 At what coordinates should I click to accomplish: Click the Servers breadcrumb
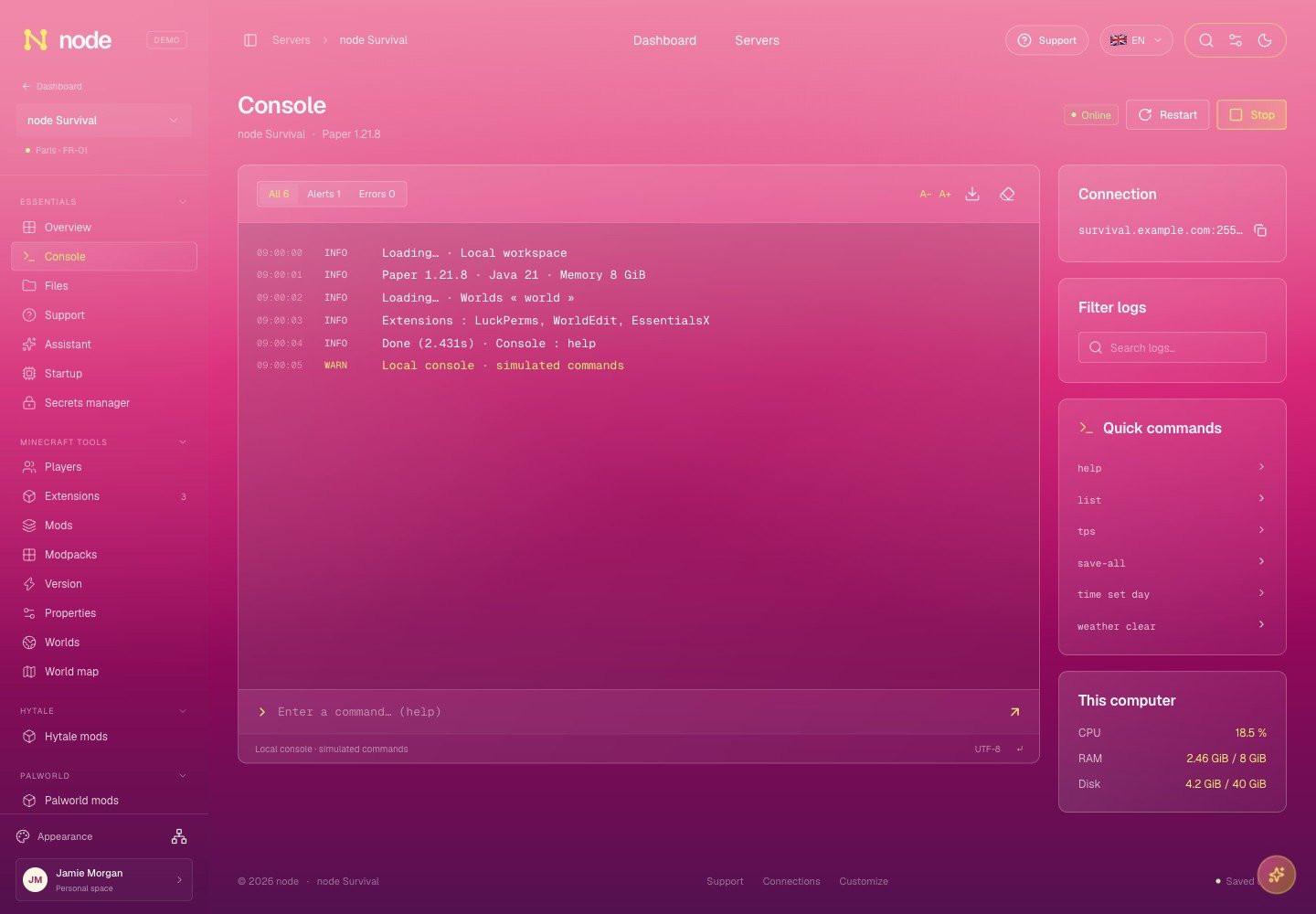point(292,40)
